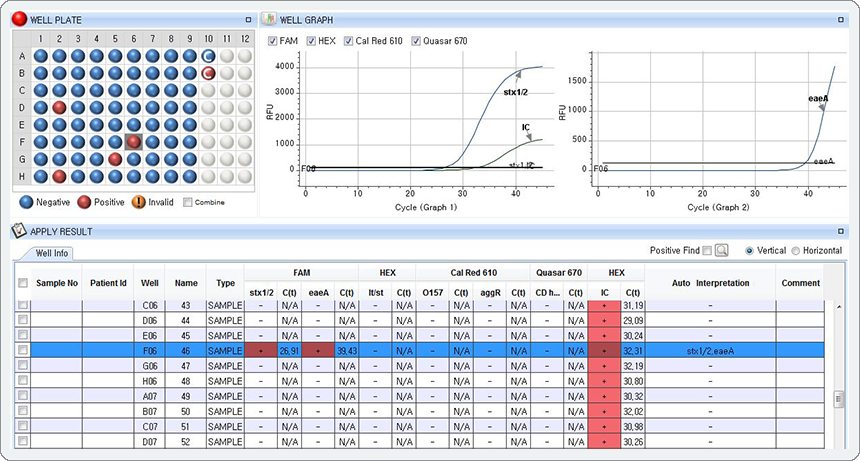
Task: Click the positive control well B10
Action: (208, 73)
